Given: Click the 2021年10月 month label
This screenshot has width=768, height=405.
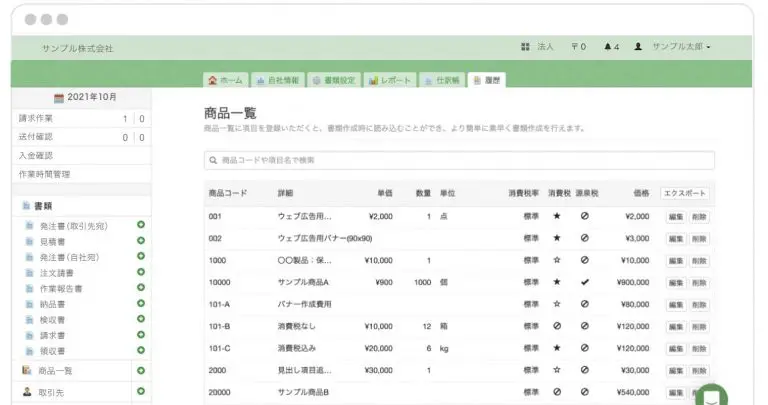Looking at the screenshot, I should coord(92,97).
